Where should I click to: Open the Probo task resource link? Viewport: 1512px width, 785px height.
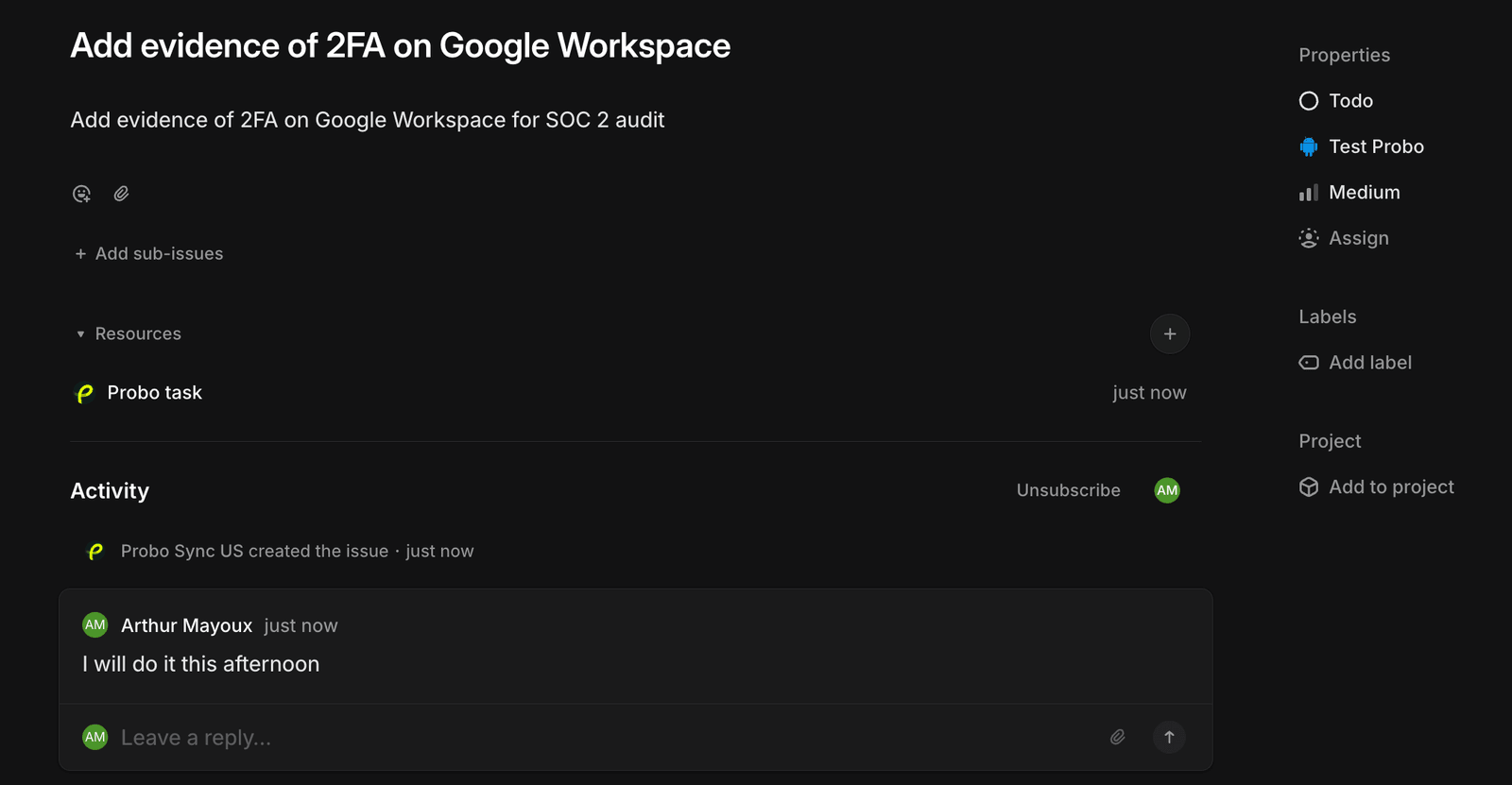155,393
